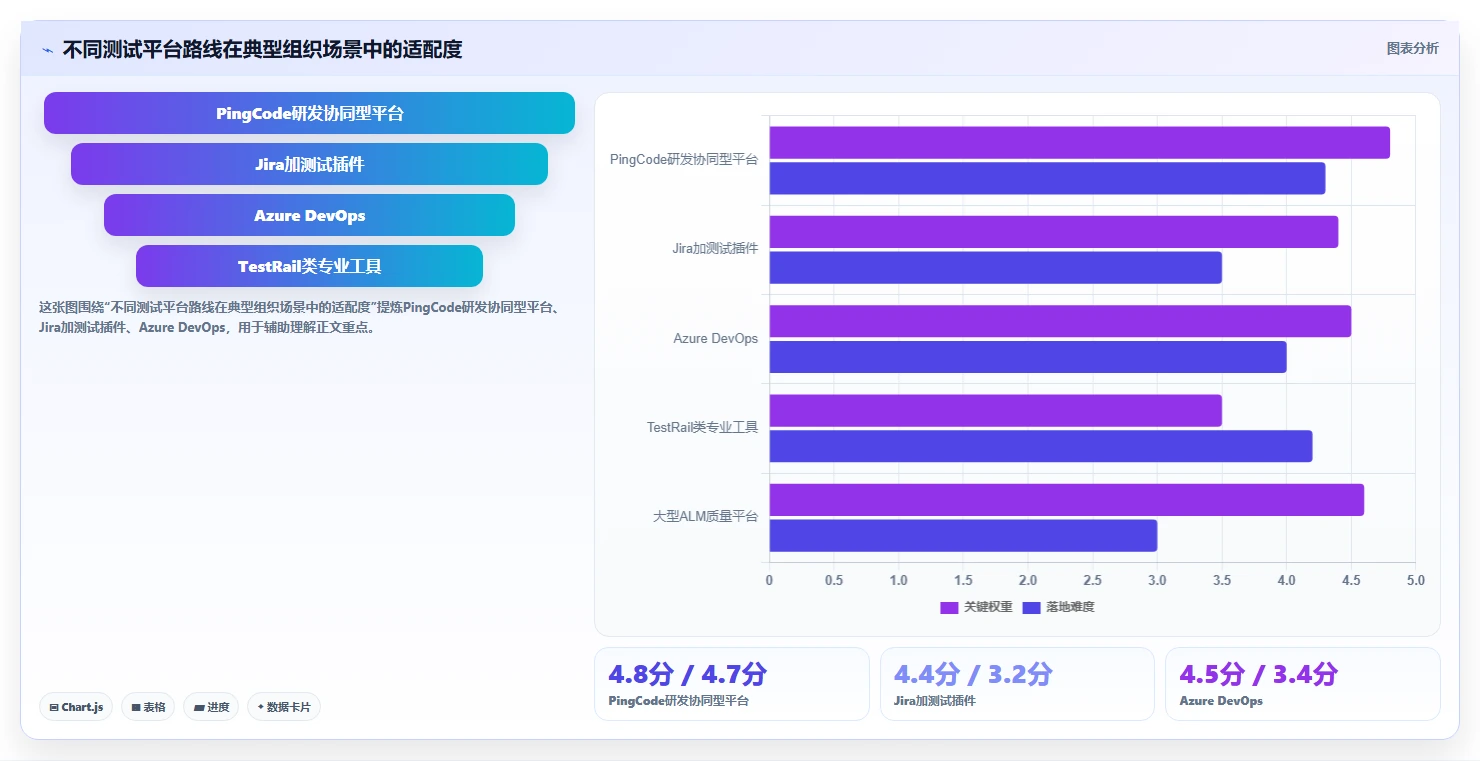1480x761 pixels.
Task: Click the chart y-axis label 大型ALM质量平台
Action: pos(706,517)
